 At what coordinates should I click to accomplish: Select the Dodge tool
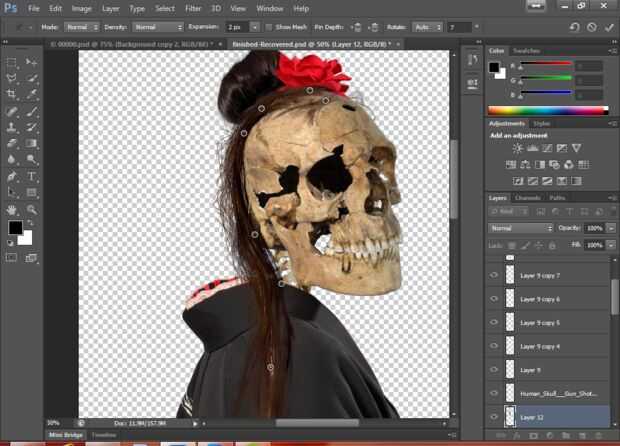tap(31, 159)
